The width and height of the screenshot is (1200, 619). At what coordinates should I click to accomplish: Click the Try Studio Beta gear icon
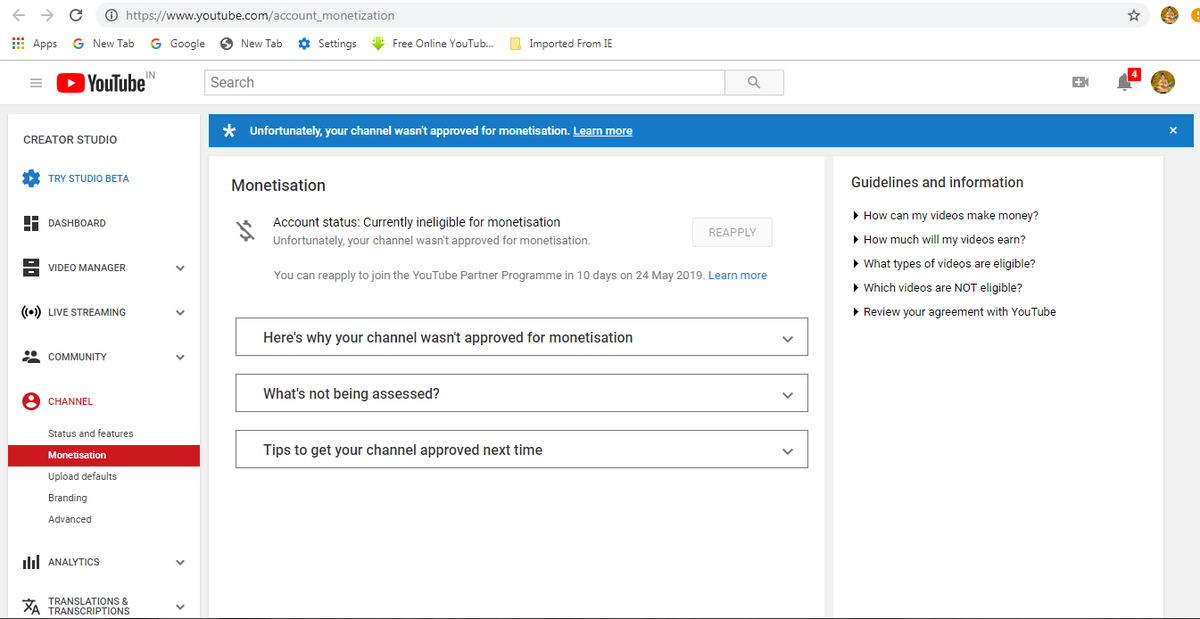(x=31, y=179)
